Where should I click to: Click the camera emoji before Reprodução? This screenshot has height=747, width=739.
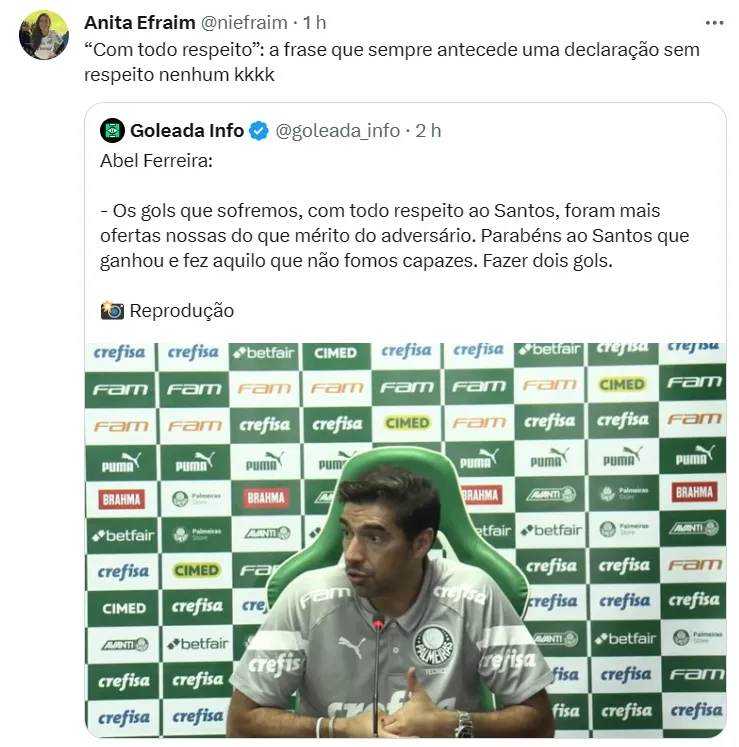pyautogui.click(x=112, y=311)
